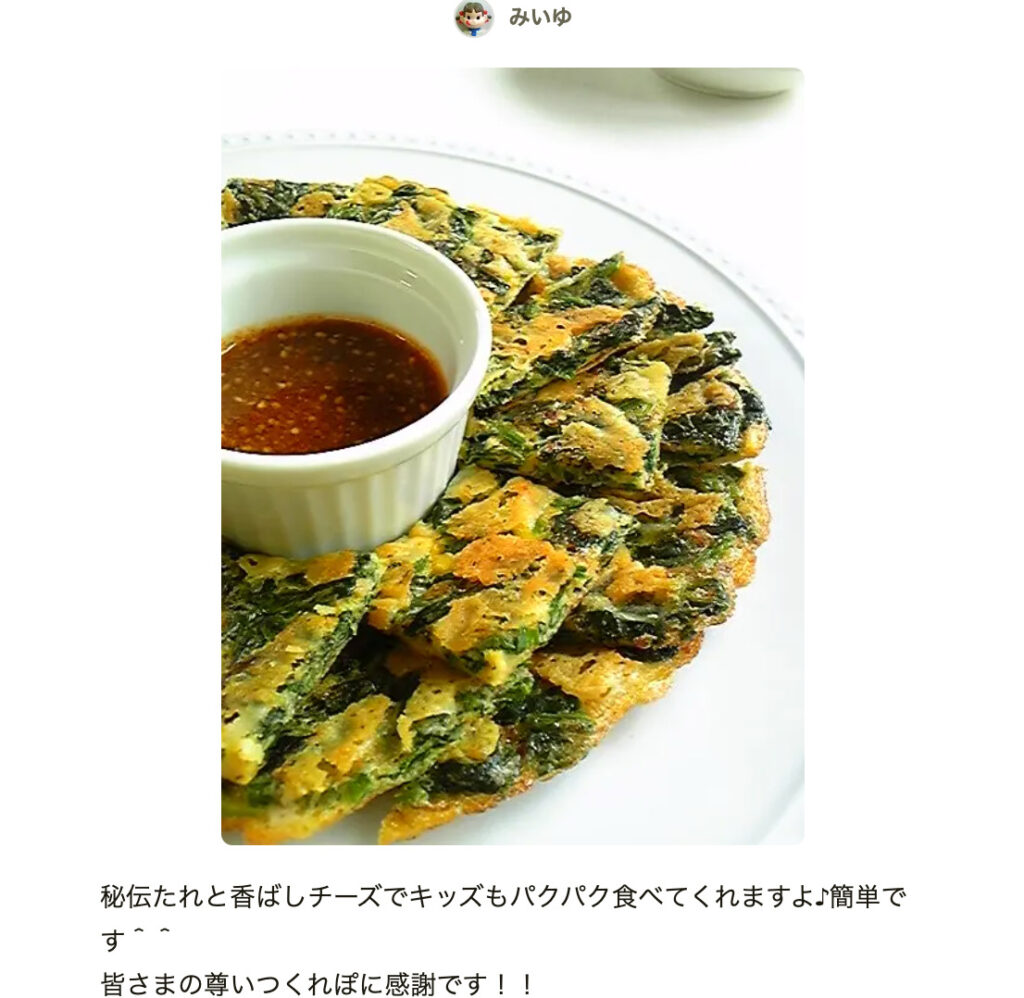Click the 簡単で text at the line end
This screenshot has height=998, width=1024.
(869, 896)
